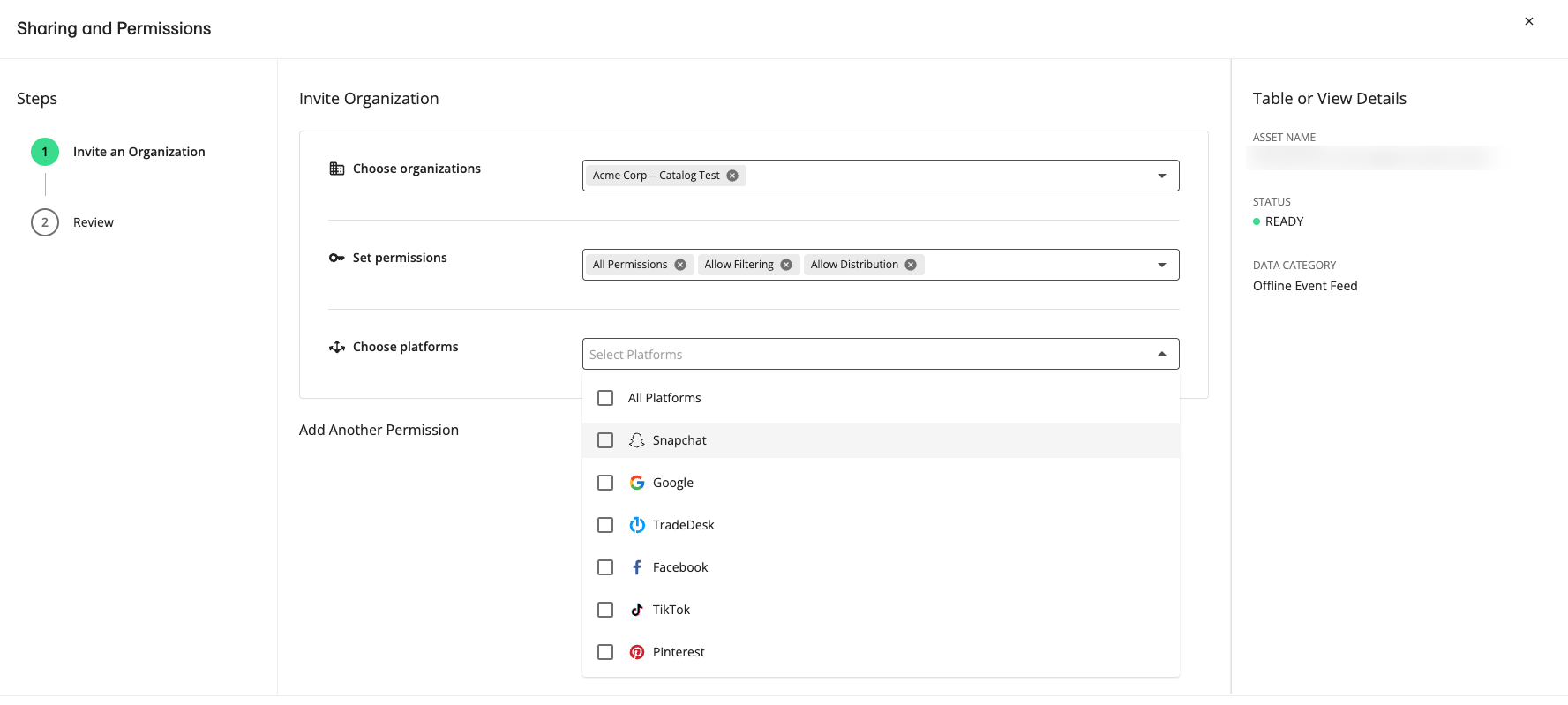
Task: Click the Pinterest logo icon
Action: 637,652
